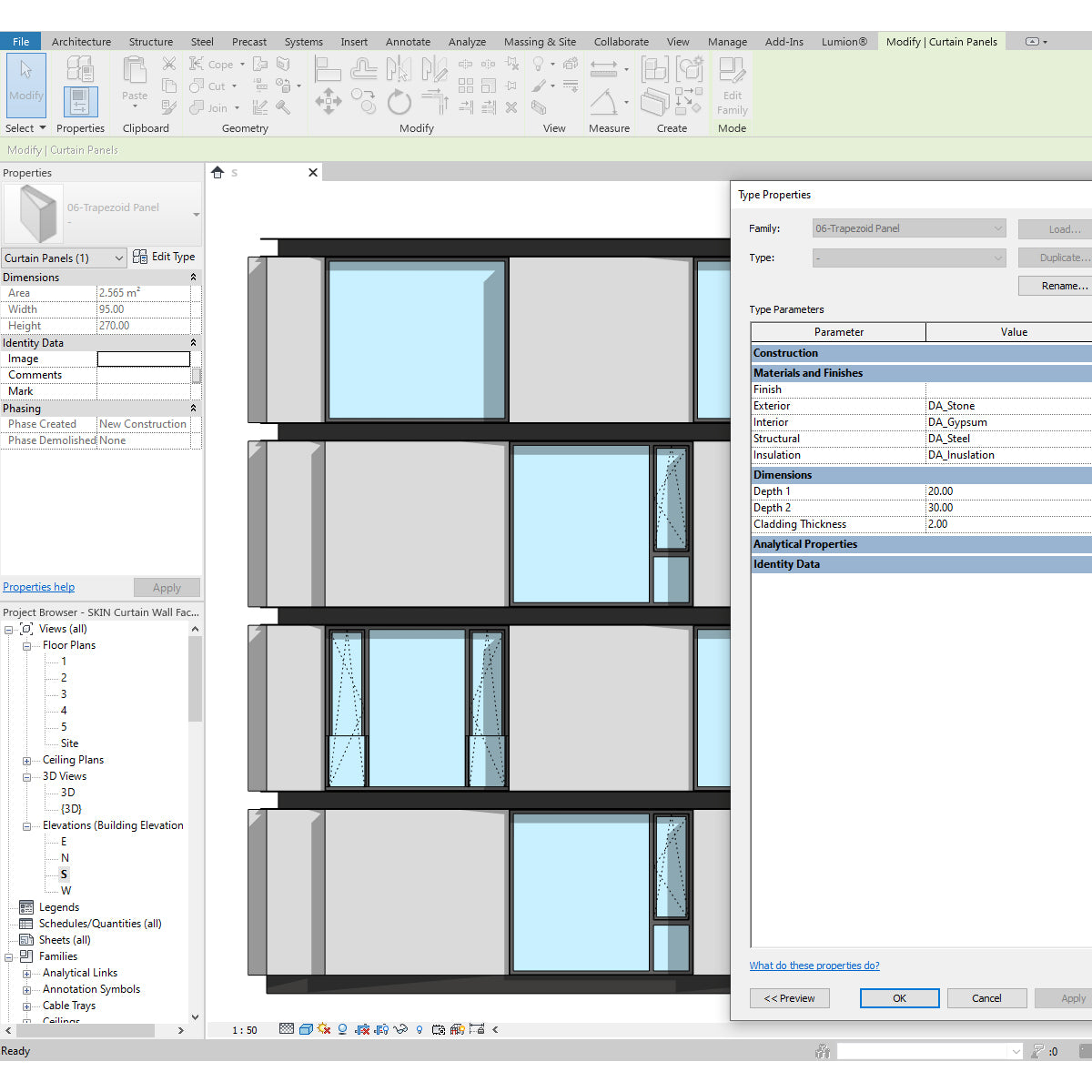Switch to the Architecture ribbon tab

click(81, 41)
